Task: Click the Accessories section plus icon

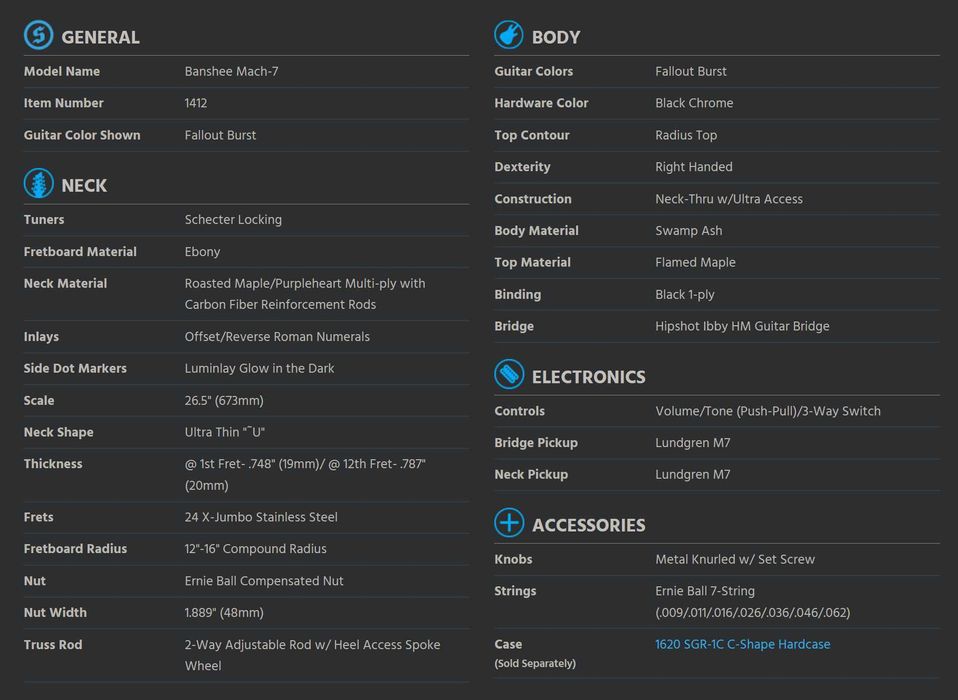Action: [509, 523]
